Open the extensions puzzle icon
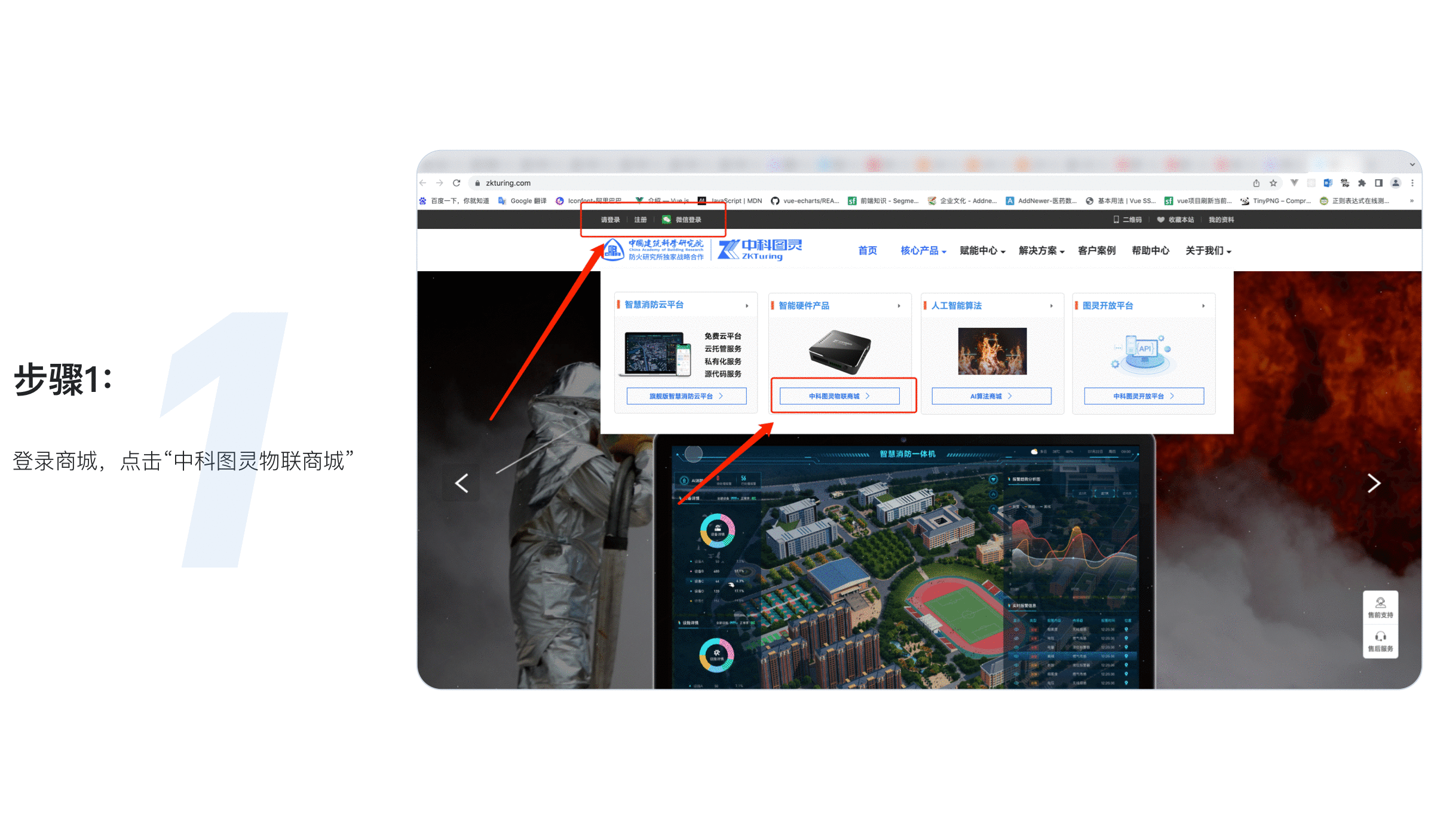The width and height of the screenshot is (1434, 840). point(1362,183)
